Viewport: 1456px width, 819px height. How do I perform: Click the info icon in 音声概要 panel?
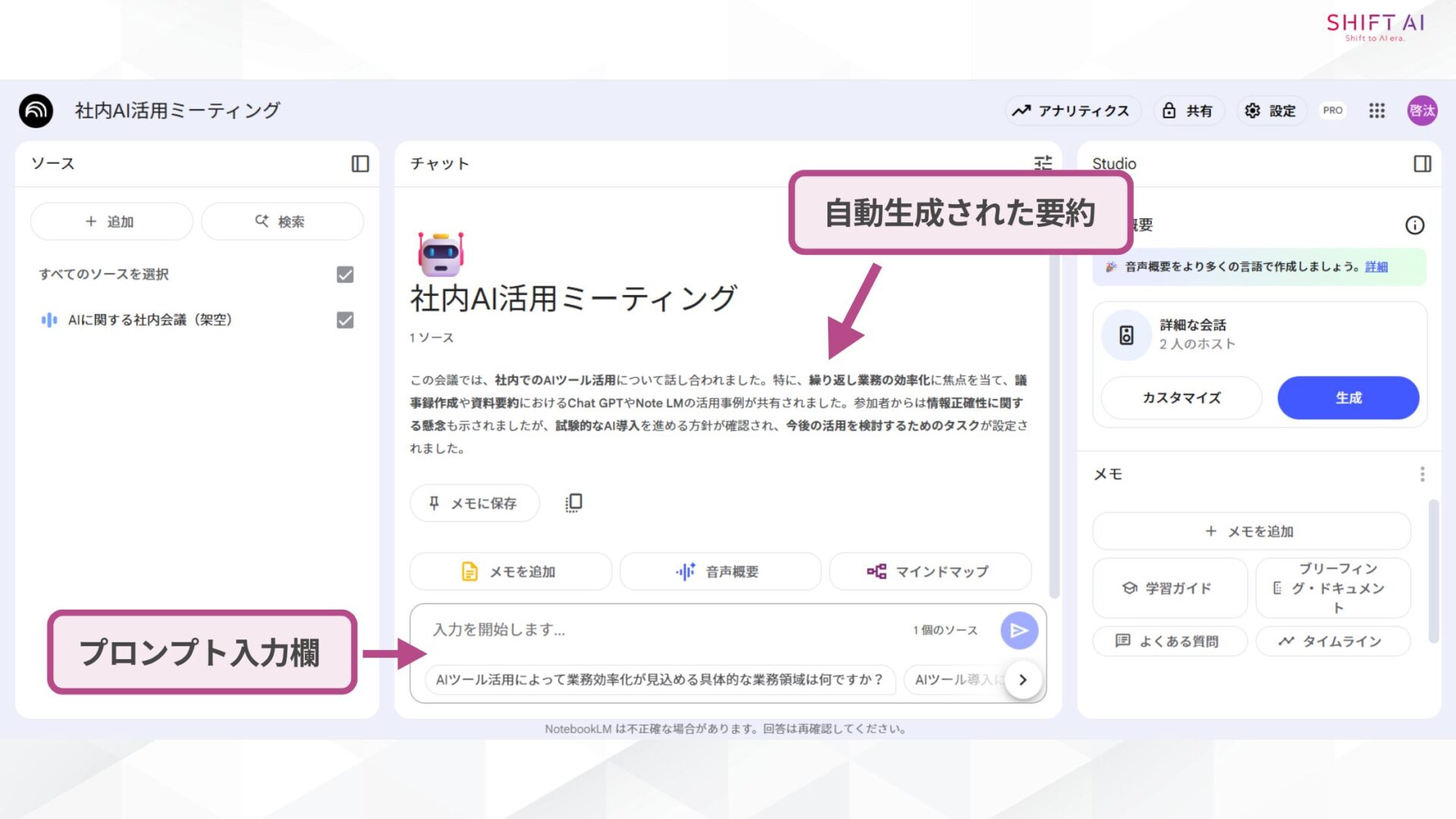pos(1415,224)
